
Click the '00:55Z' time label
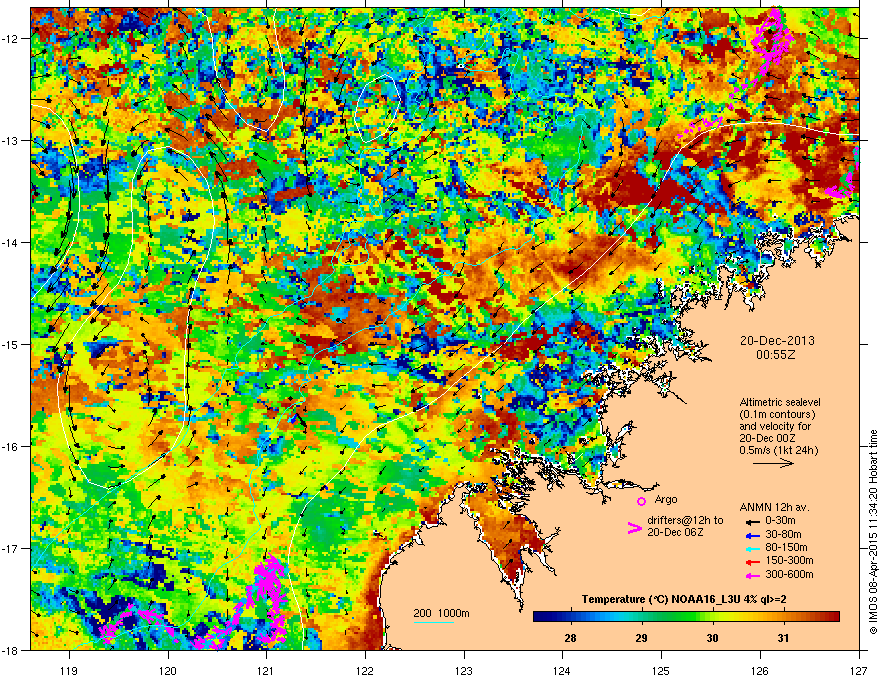776,355
